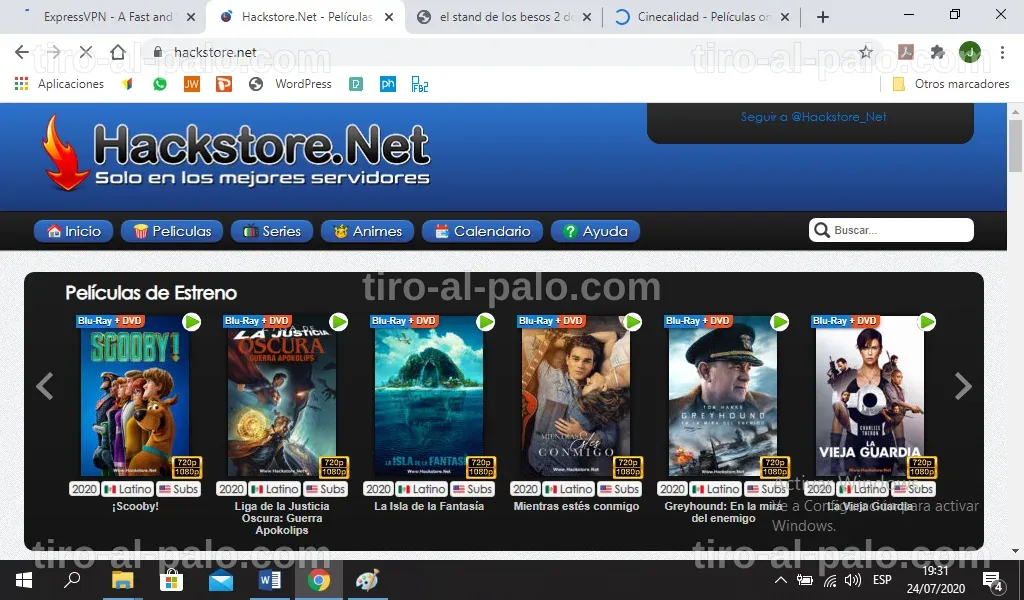The width and height of the screenshot is (1024, 600).
Task: Open Mail app from taskbar
Action: (221, 580)
